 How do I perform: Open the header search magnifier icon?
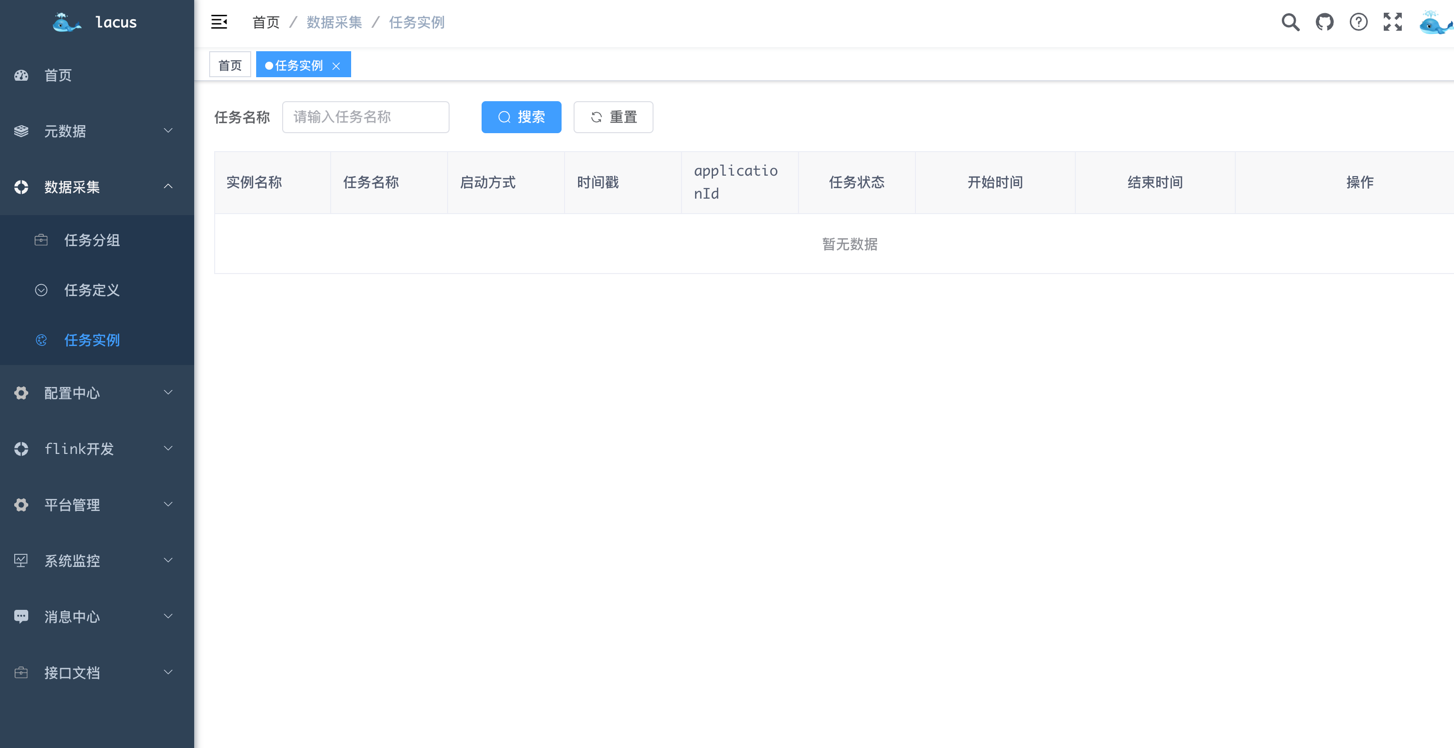click(1291, 22)
